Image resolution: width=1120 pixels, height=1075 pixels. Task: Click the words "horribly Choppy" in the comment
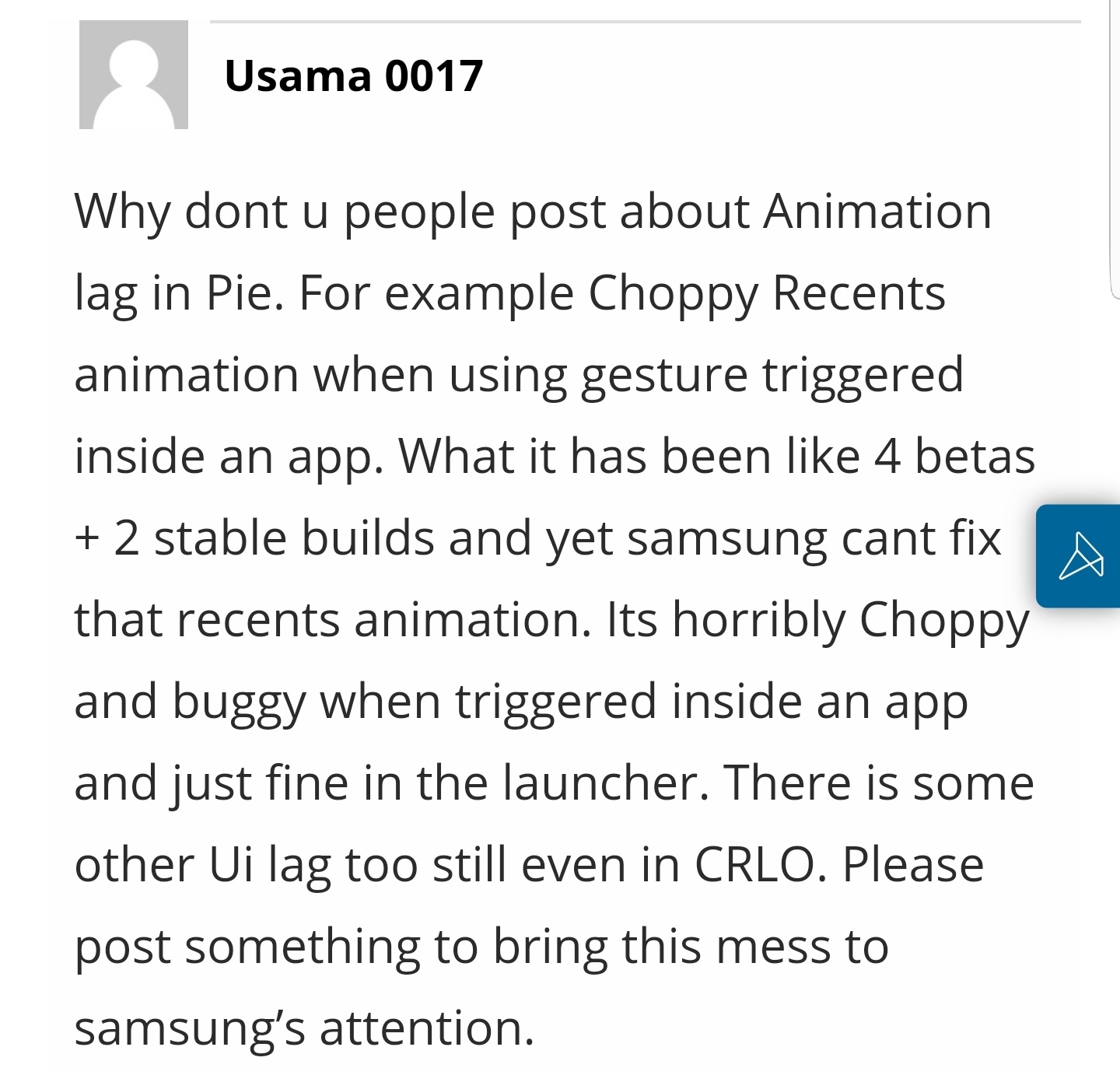pos(850,620)
